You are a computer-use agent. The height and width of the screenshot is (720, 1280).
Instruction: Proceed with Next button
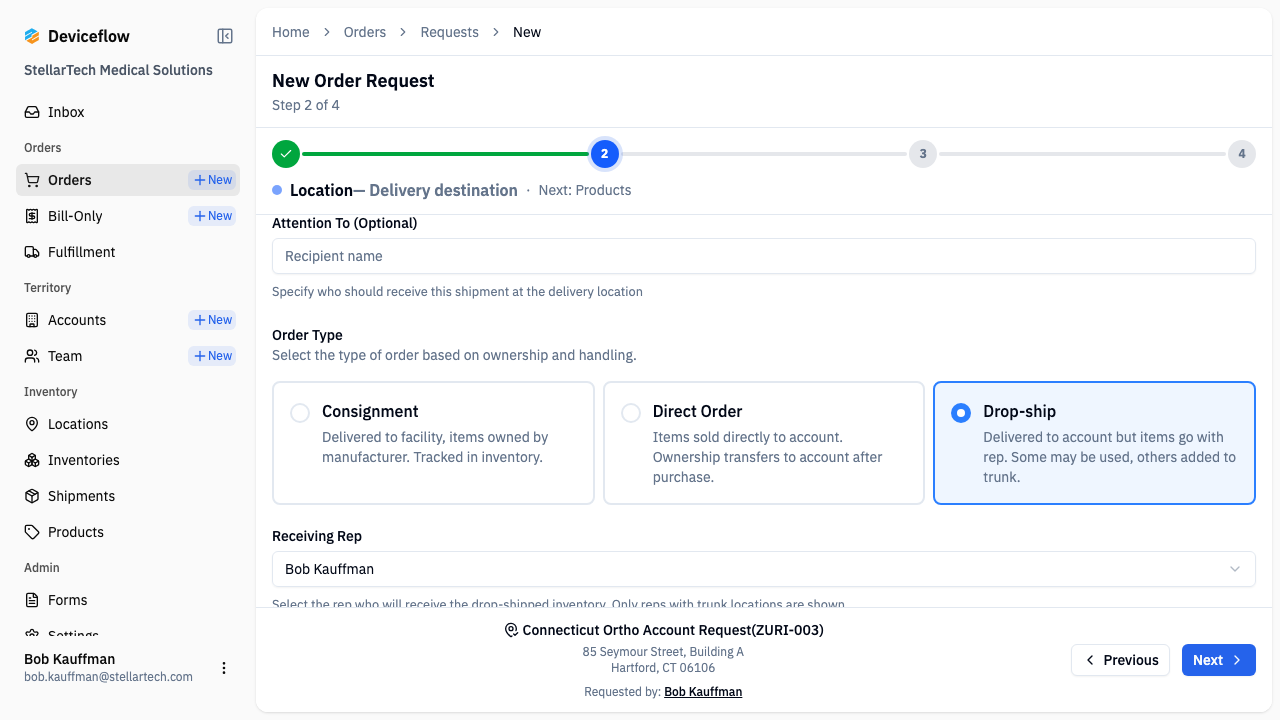(x=1219, y=660)
